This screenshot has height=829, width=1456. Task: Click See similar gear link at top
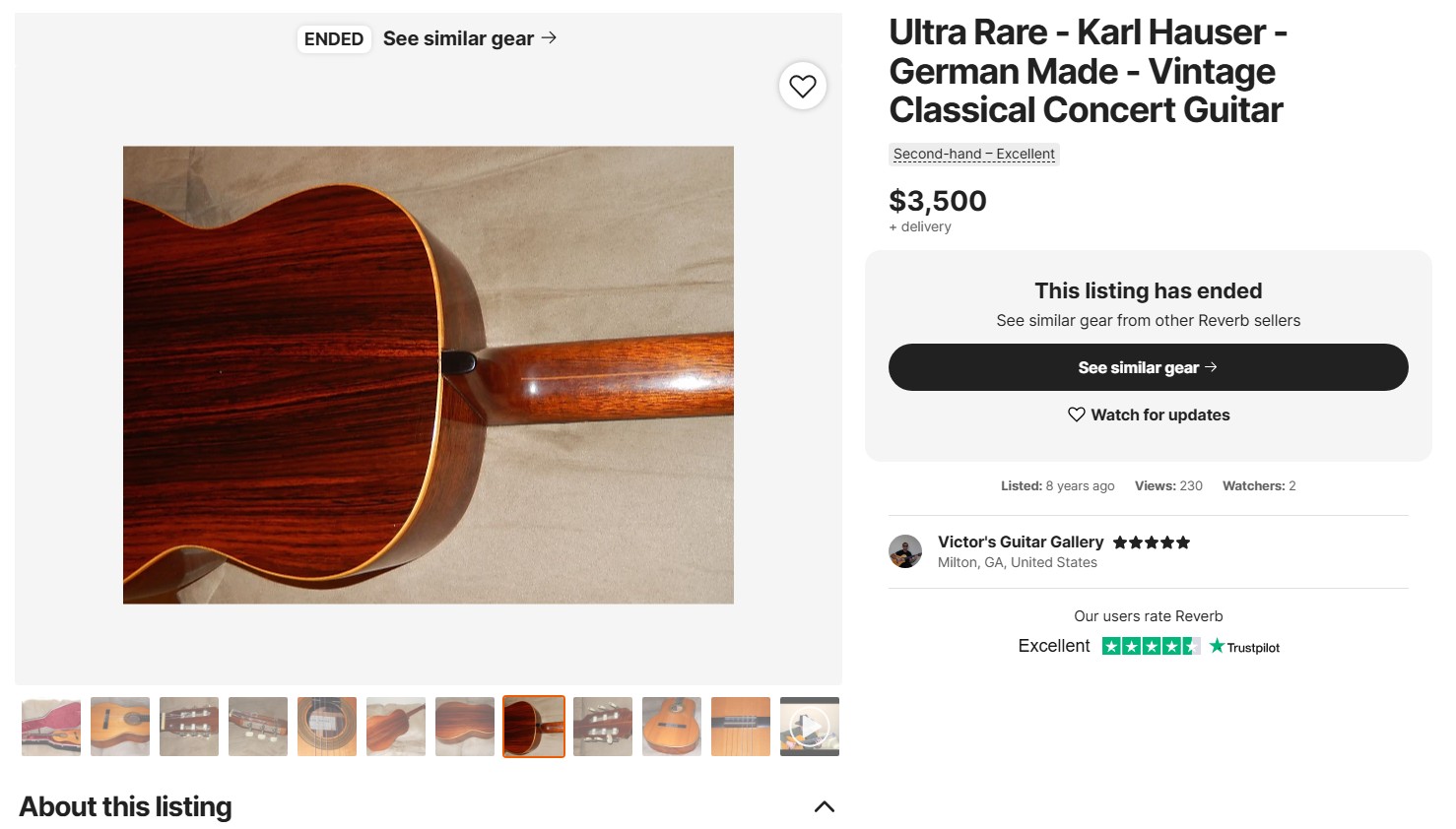[x=469, y=38]
